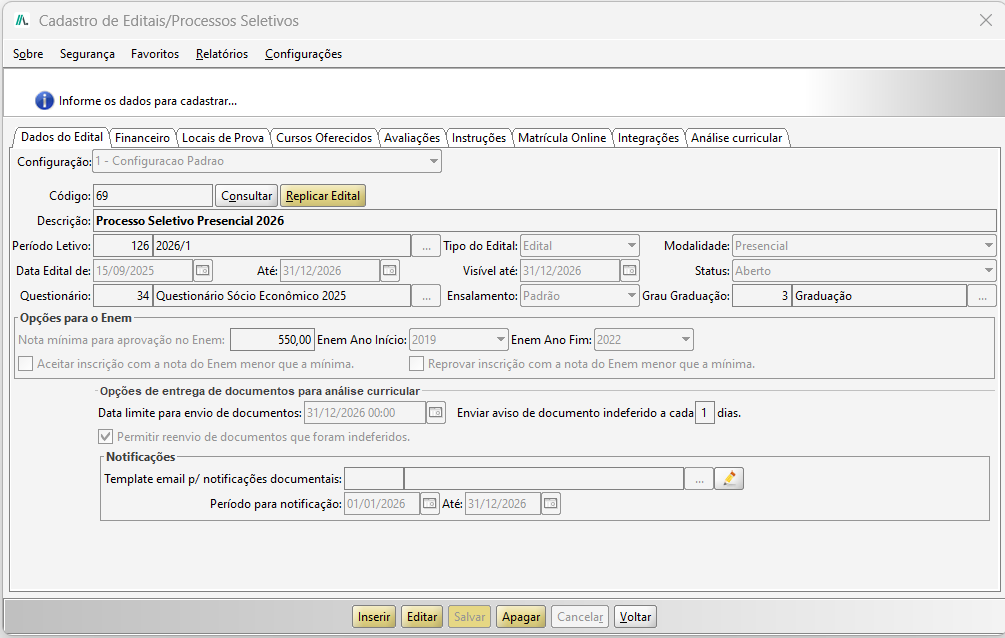Viewport: 1005px width, 638px height.
Task: Open lookup button for email template
Action: (699, 478)
